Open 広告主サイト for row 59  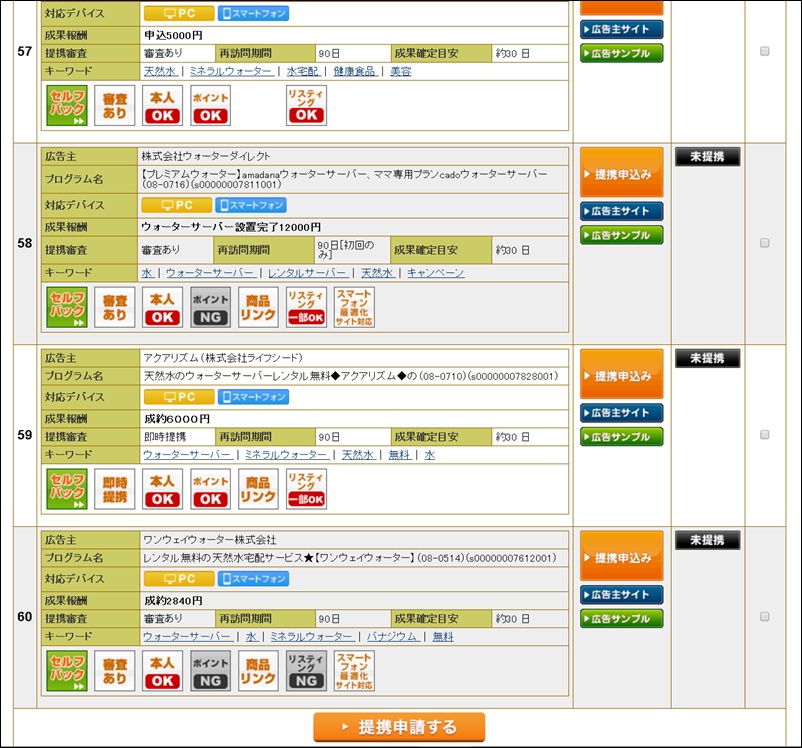point(621,413)
